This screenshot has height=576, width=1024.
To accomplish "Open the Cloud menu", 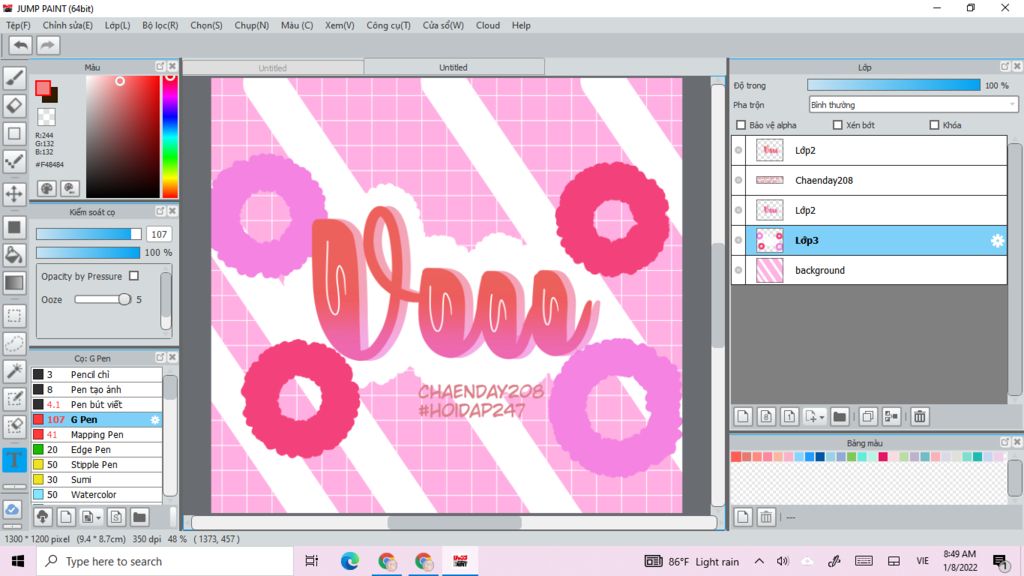I will coord(488,25).
